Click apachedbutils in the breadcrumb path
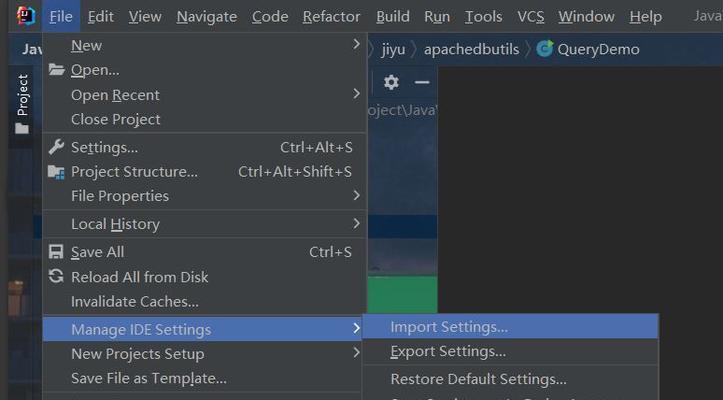723x400 pixels. [x=471, y=49]
